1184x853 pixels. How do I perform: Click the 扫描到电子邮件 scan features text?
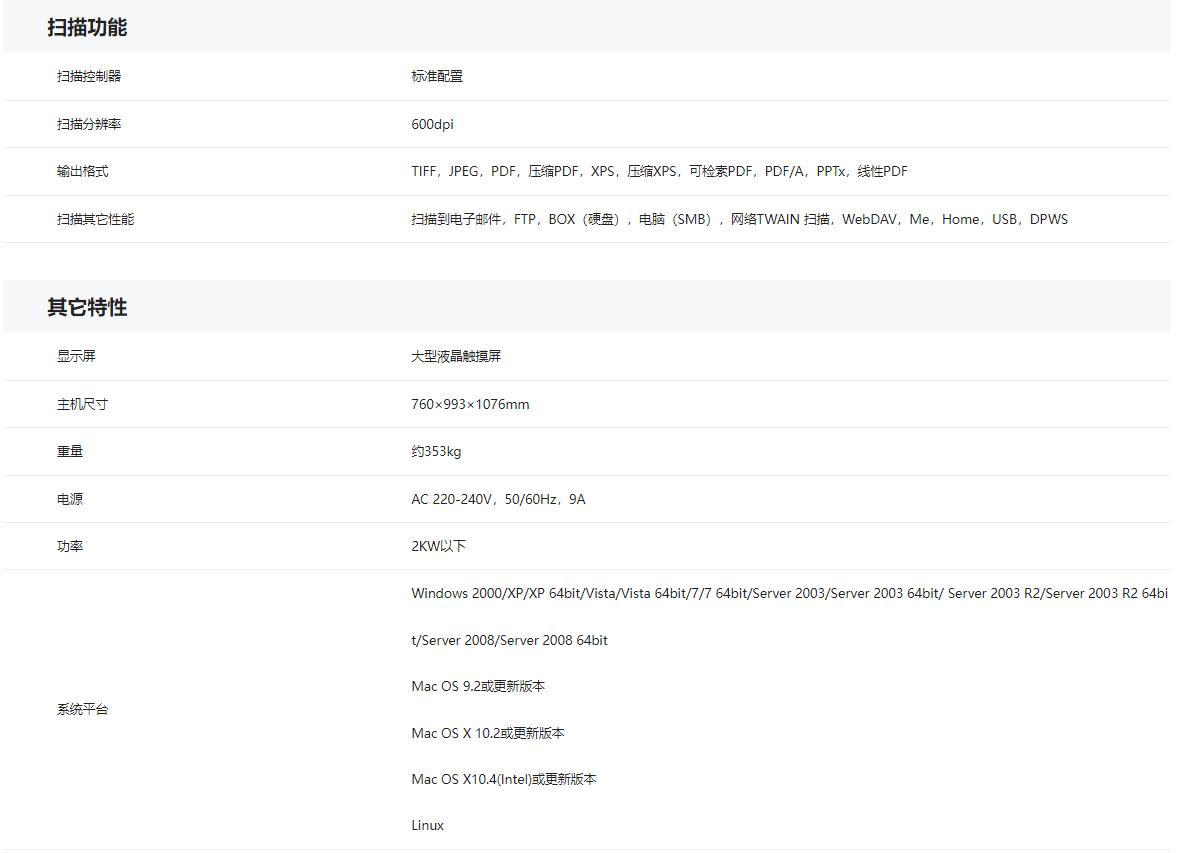tap(739, 219)
